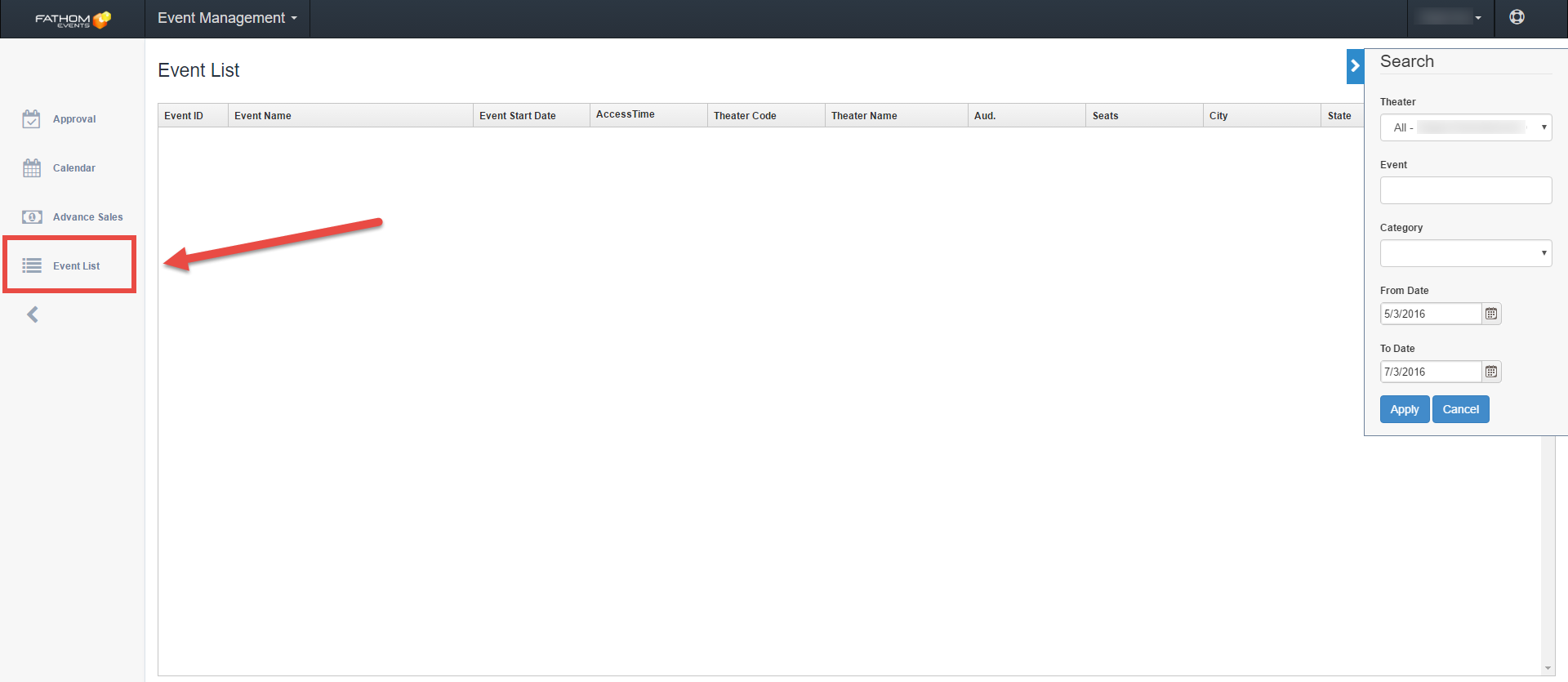This screenshot has height=682, width=1568.
Task: Click the Approval calendar-check icon
Action: point(31,119)
